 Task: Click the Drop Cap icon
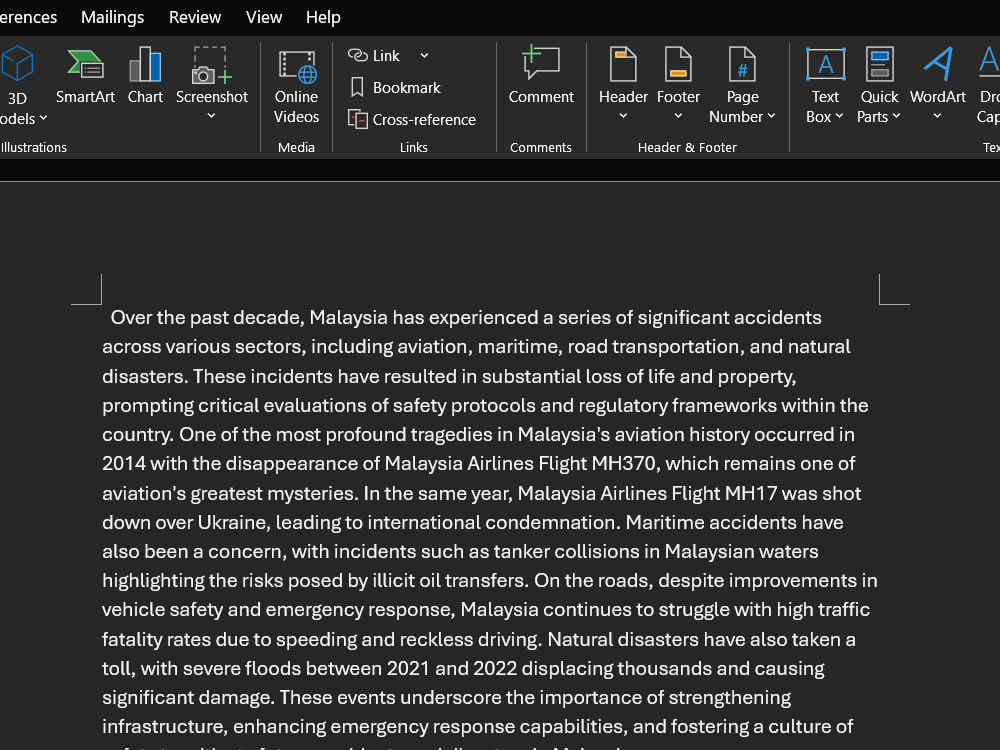(x=990, y=64)
